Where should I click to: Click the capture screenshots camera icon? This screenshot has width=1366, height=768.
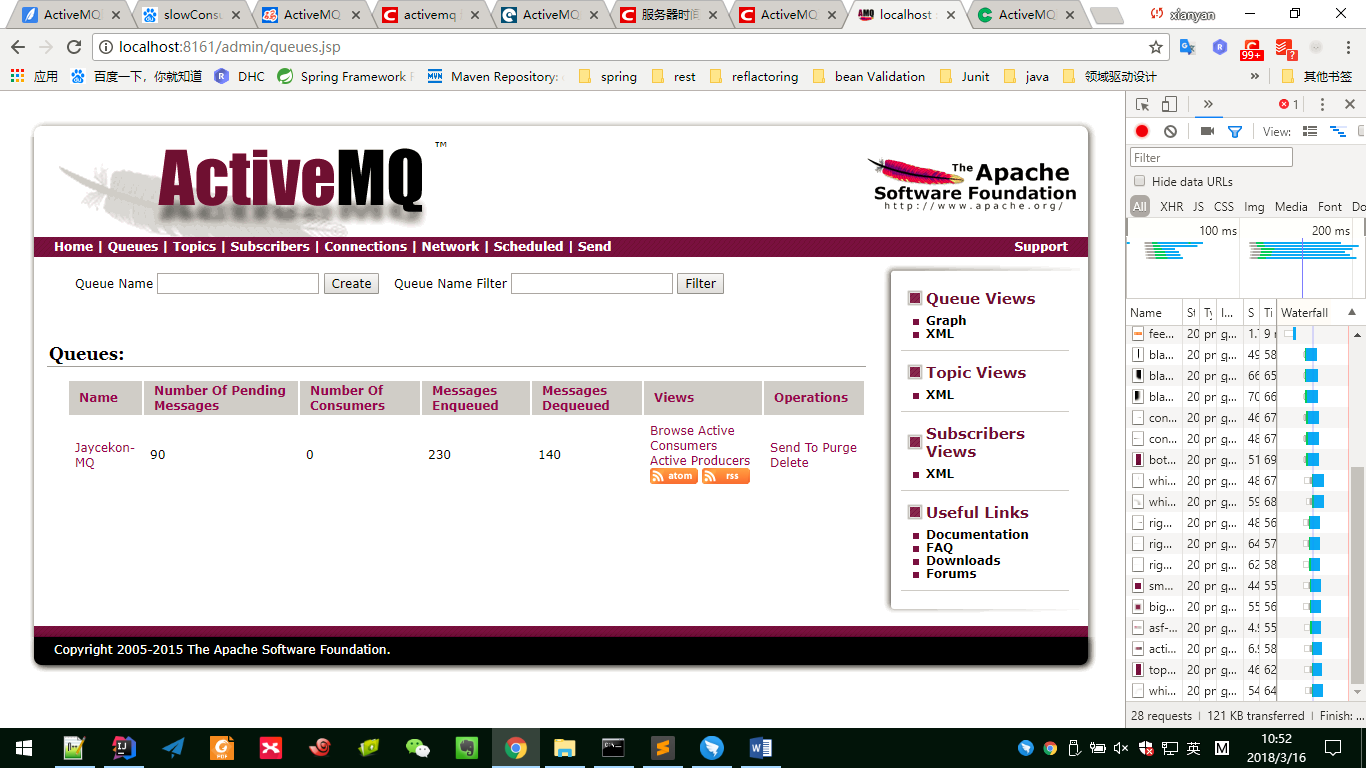(1207, 131)
